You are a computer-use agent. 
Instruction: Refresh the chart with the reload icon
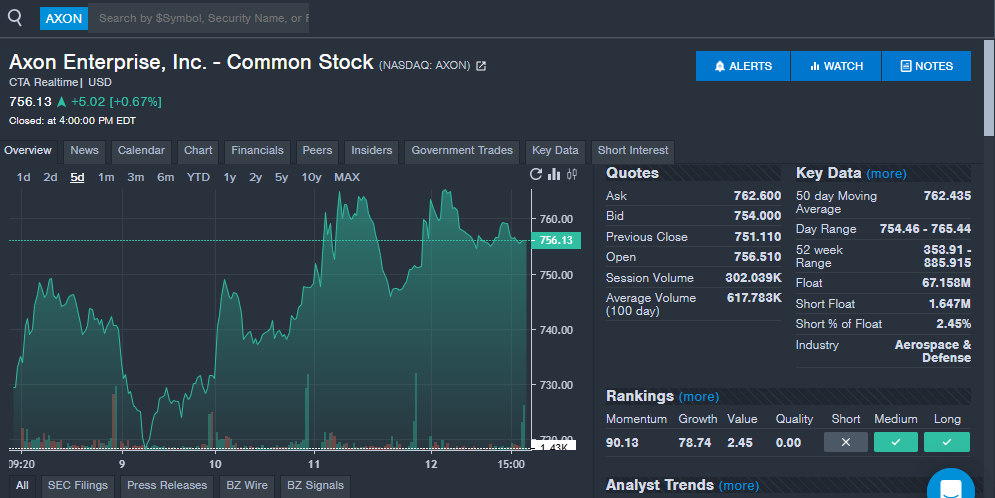tap(536, 174)
